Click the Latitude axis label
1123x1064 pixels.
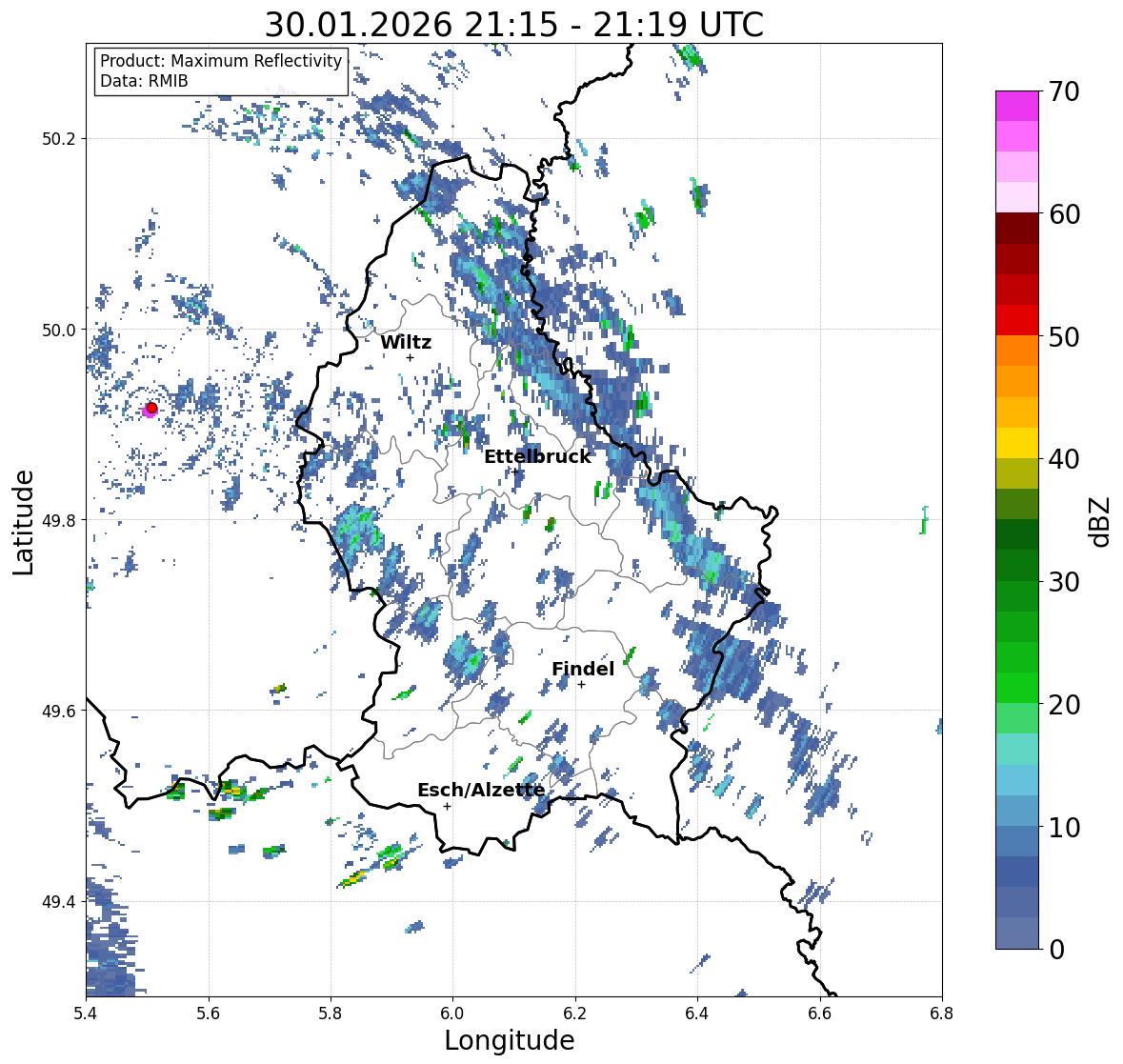point(24,522)
